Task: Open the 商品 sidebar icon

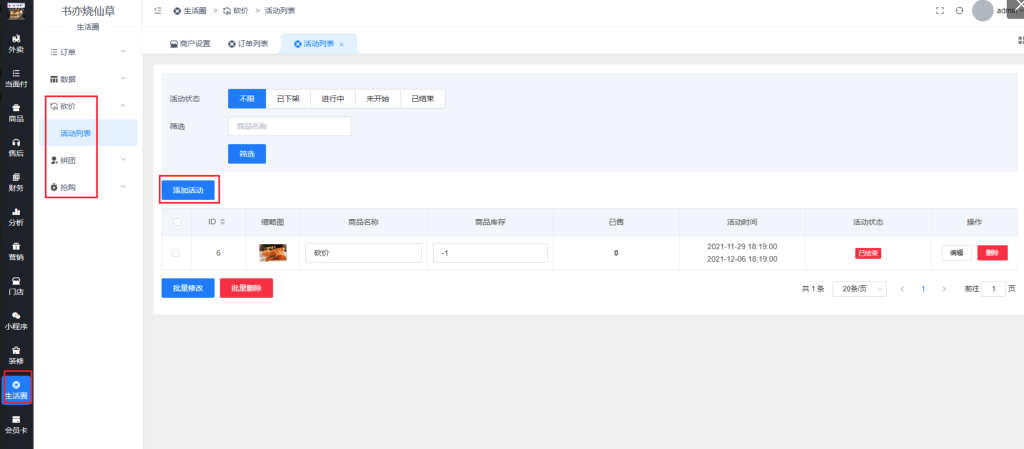Action: (16, 112)
